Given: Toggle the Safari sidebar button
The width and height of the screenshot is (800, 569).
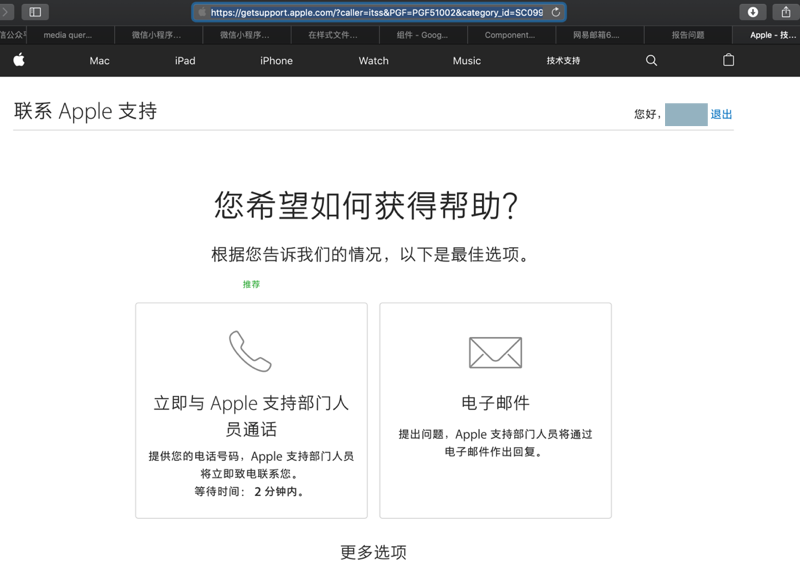Looking at the screenshot, I should [35, 12].
